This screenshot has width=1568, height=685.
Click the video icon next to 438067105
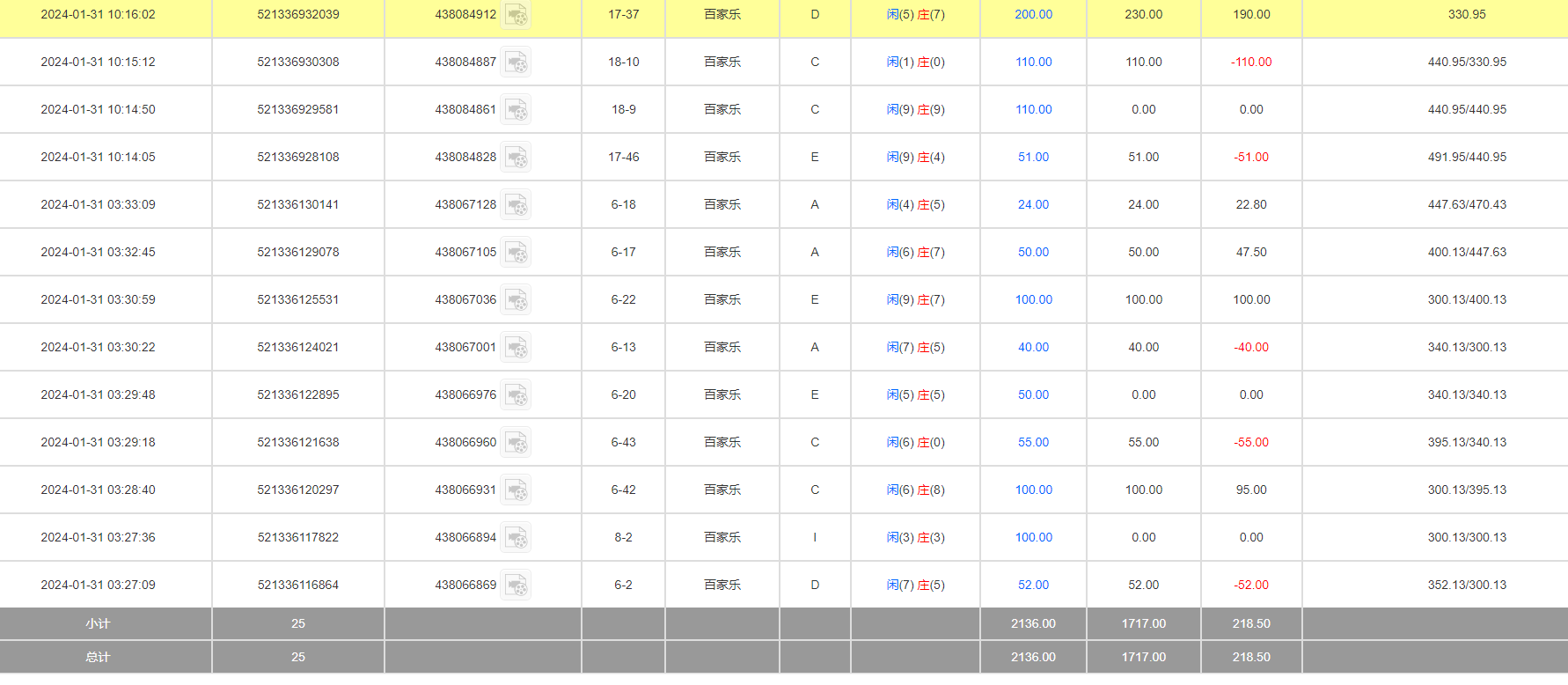click(516, 253)
